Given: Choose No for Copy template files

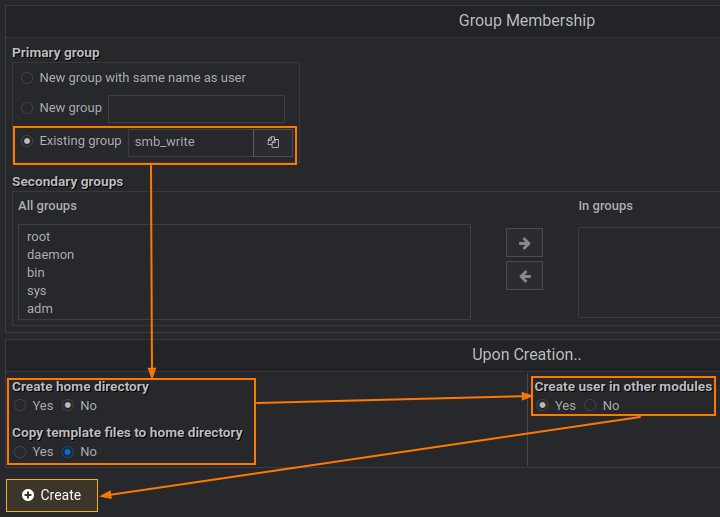Looking at the screenshot, I should pos(68,452).
